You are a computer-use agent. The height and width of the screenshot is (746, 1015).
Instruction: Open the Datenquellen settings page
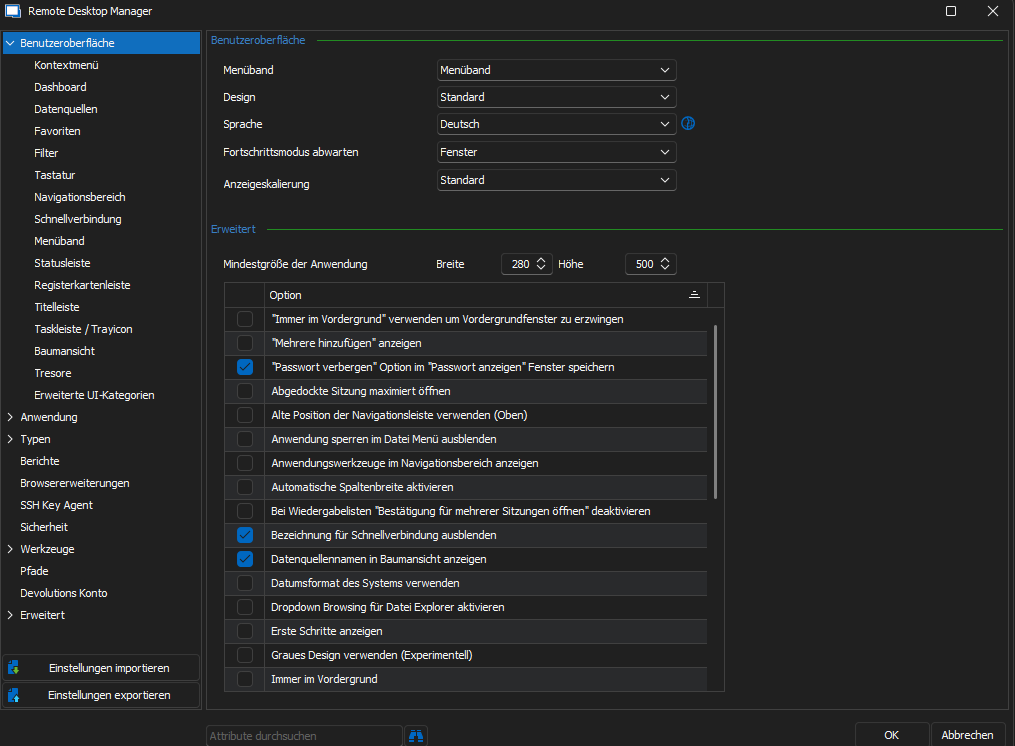pos(65,109)
